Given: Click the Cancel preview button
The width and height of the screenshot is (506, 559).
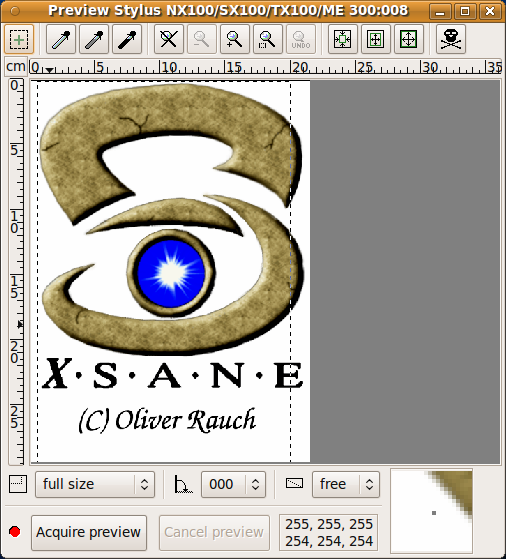Looking at the screenshot, I should [214, 533].
